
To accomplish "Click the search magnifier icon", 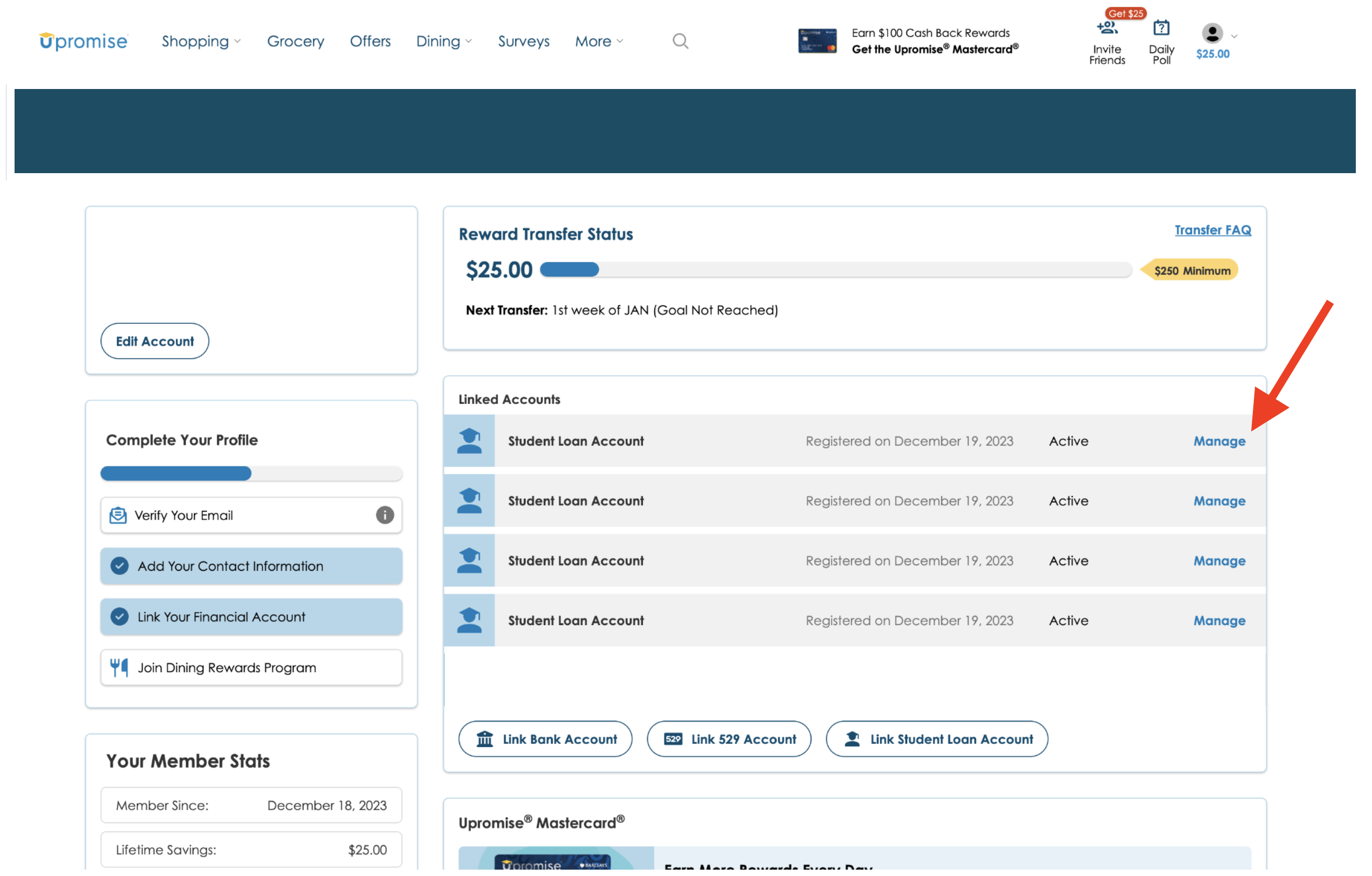I will click(680, 41).
